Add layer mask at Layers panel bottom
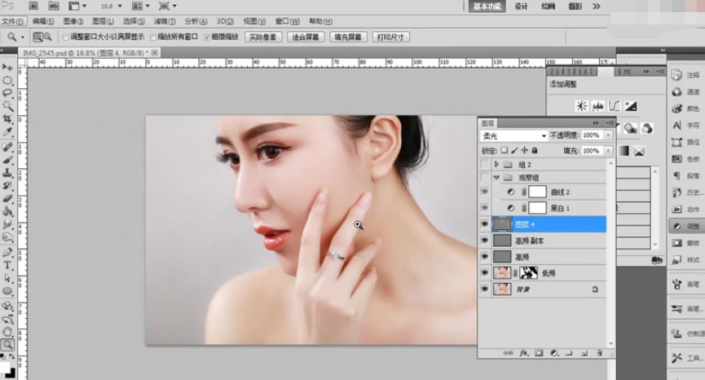Viewport: 705px width, 380px height. 539,353
